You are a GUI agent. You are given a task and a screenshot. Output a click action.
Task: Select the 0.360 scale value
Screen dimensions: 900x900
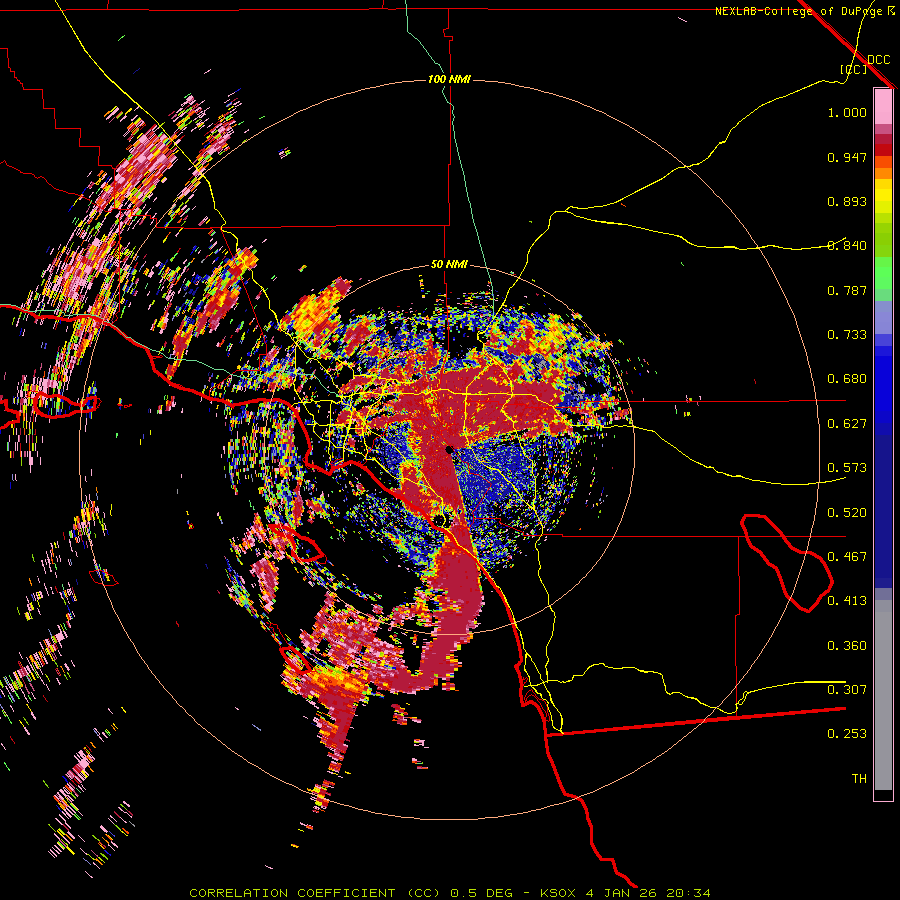[x=847, y=646]
